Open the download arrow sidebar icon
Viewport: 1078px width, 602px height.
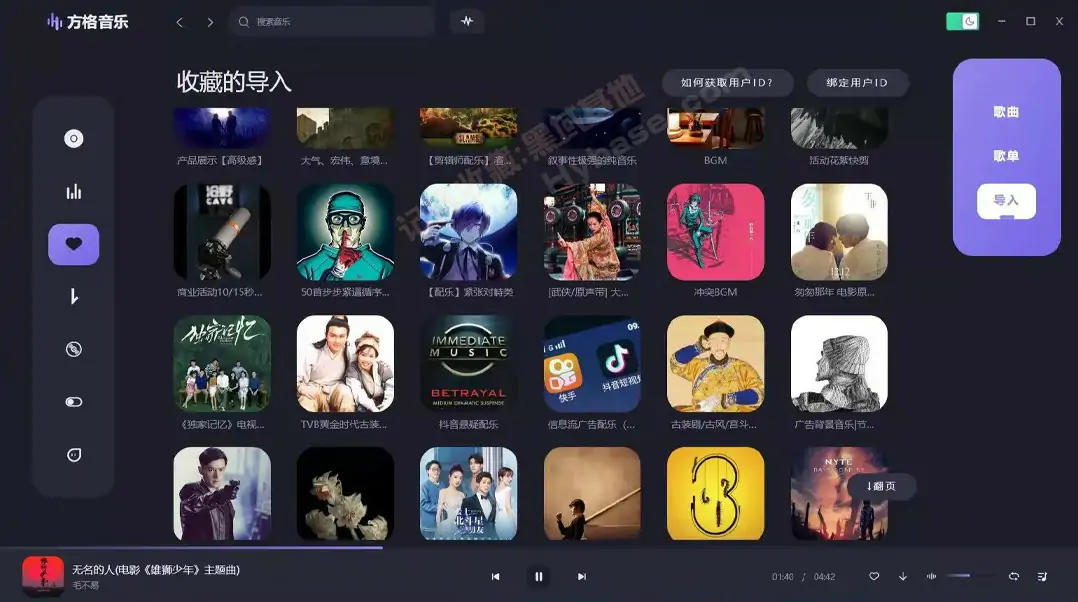click(x=74, y=297)
